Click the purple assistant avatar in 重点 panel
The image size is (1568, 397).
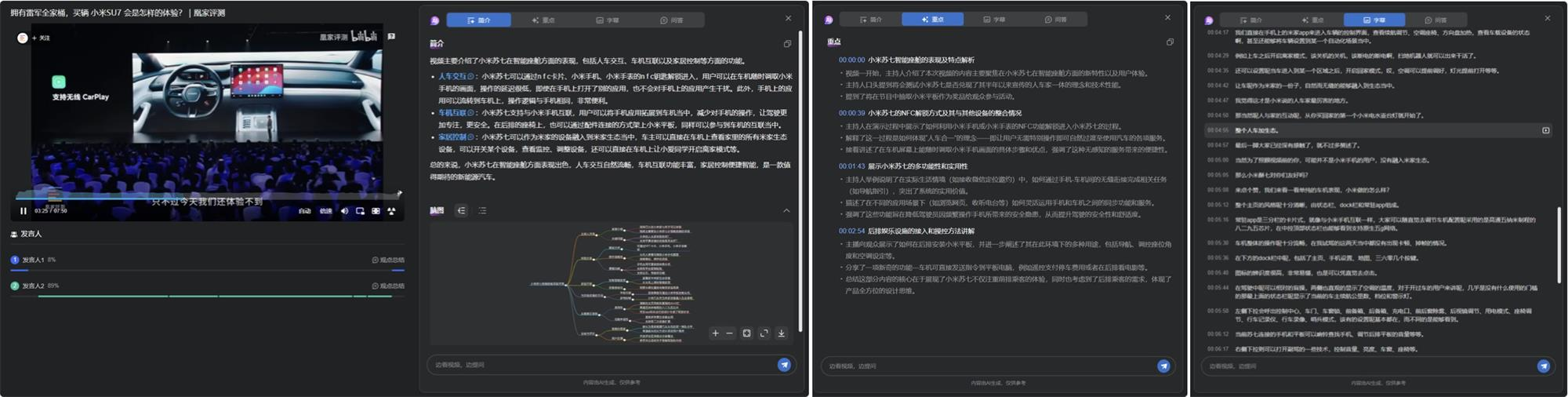(829, 20)
